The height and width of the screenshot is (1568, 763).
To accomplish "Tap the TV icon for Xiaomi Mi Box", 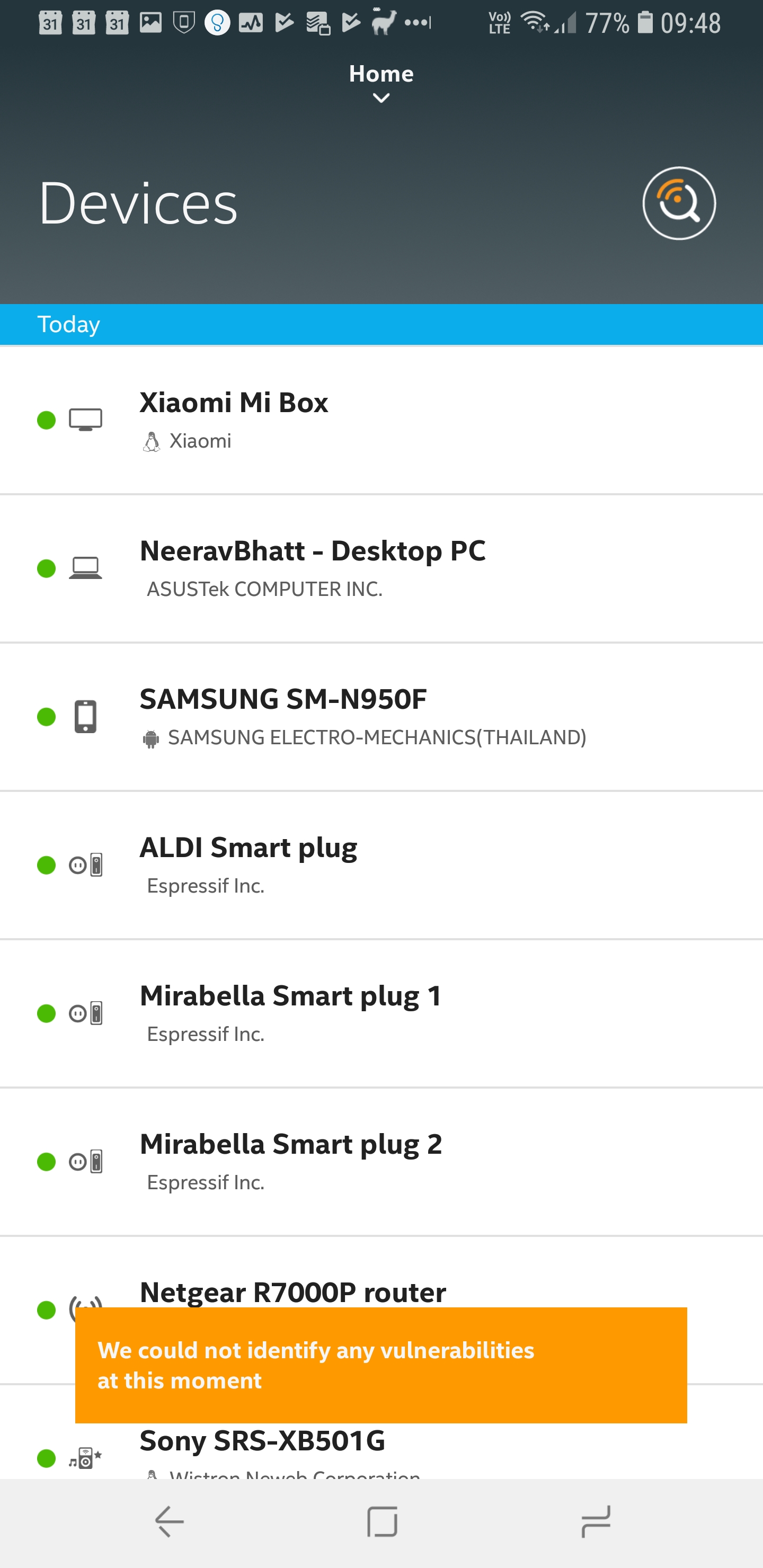I will [85, 420].
